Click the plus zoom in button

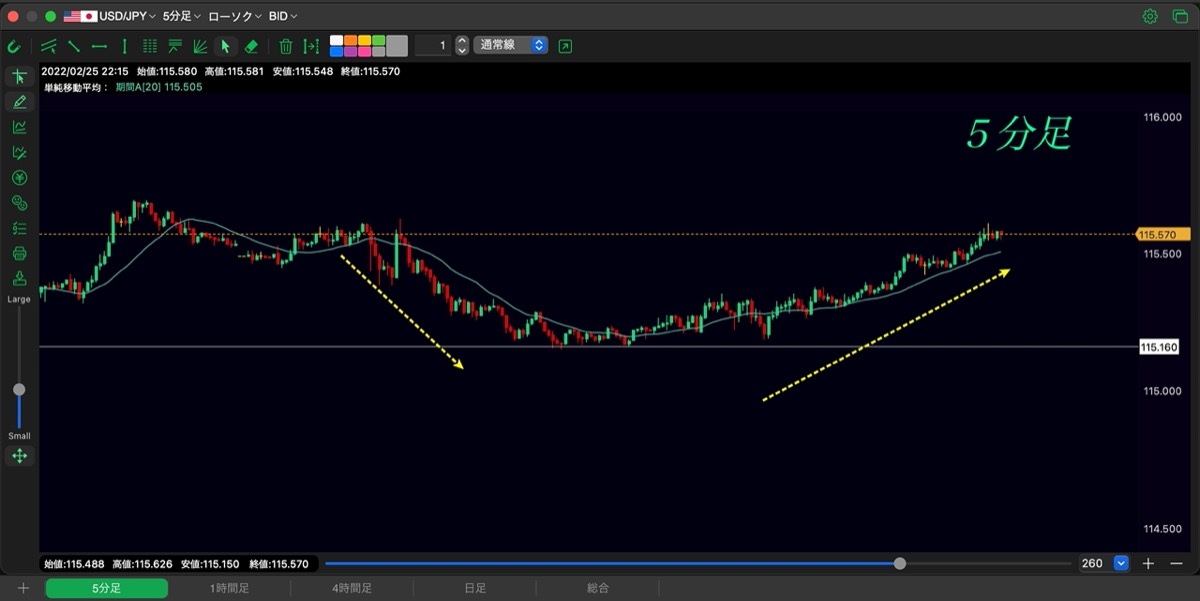point(1148,564)
